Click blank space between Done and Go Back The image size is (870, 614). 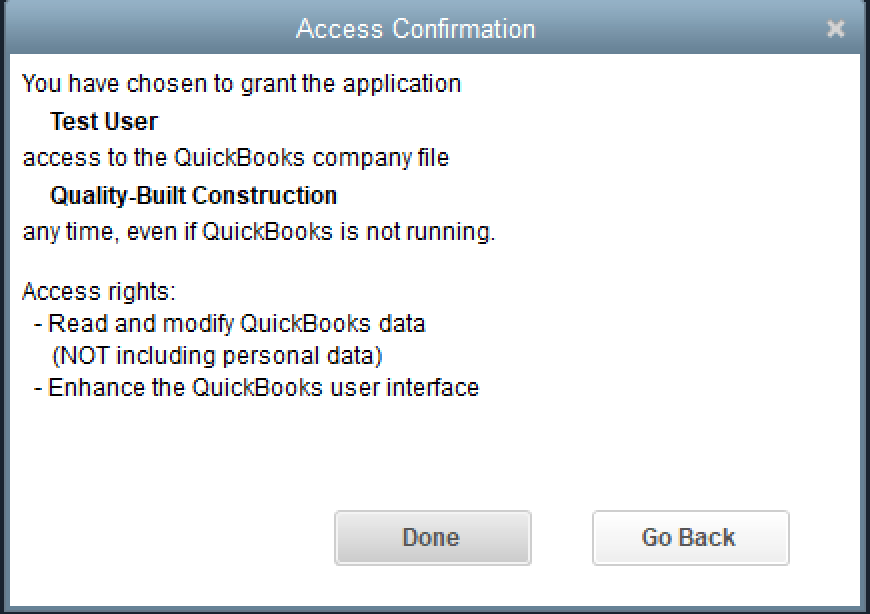(562, 538)
